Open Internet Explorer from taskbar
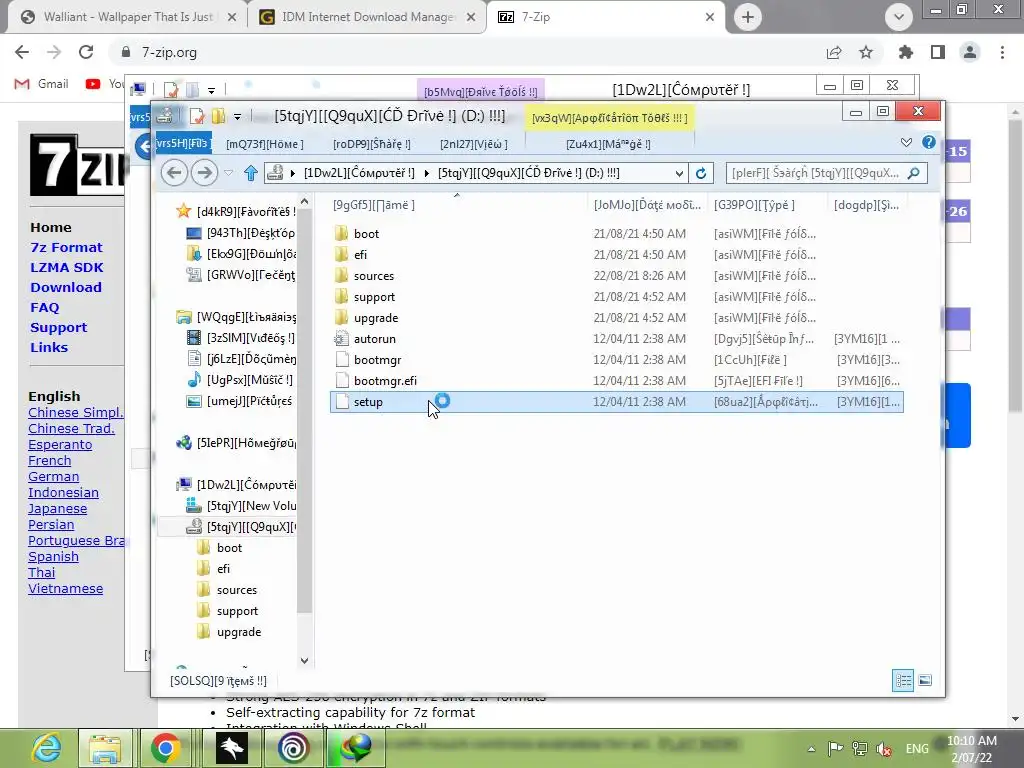The height and width of the screenshot is (768, 1024). click(46, 748)
